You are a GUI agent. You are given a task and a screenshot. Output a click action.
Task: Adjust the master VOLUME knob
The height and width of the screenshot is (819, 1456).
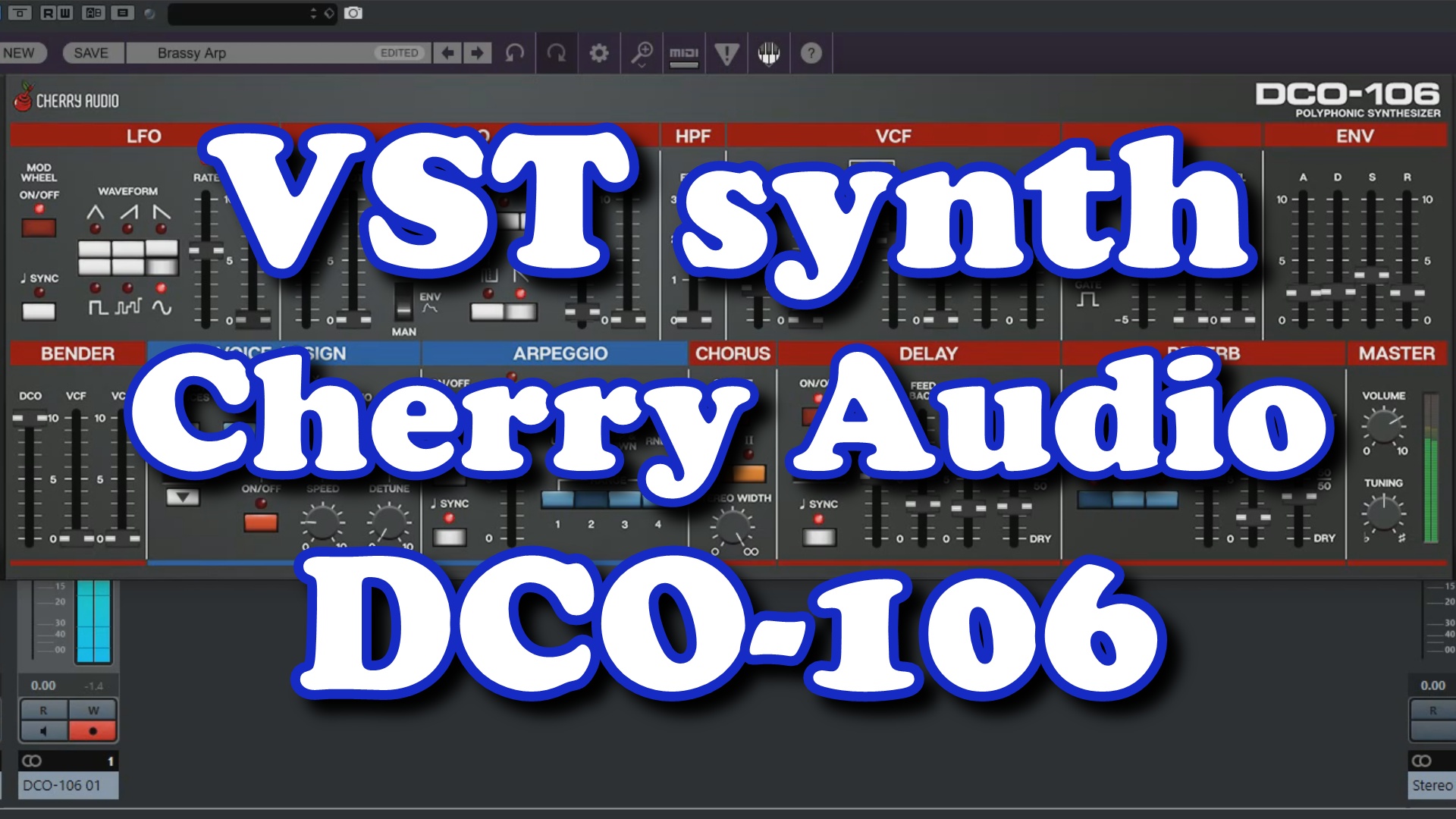pyautogui.click(x=1383, y=427)
